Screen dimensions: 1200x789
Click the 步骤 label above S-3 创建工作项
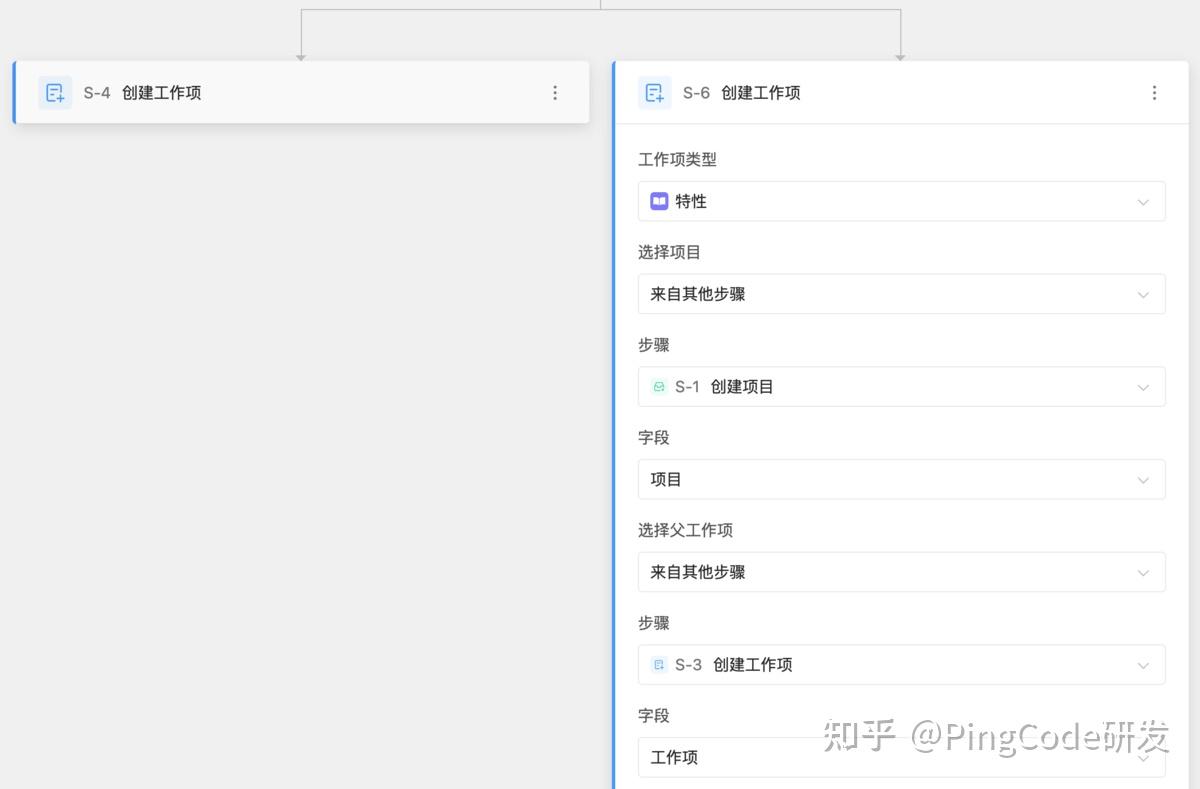point(654,623)
